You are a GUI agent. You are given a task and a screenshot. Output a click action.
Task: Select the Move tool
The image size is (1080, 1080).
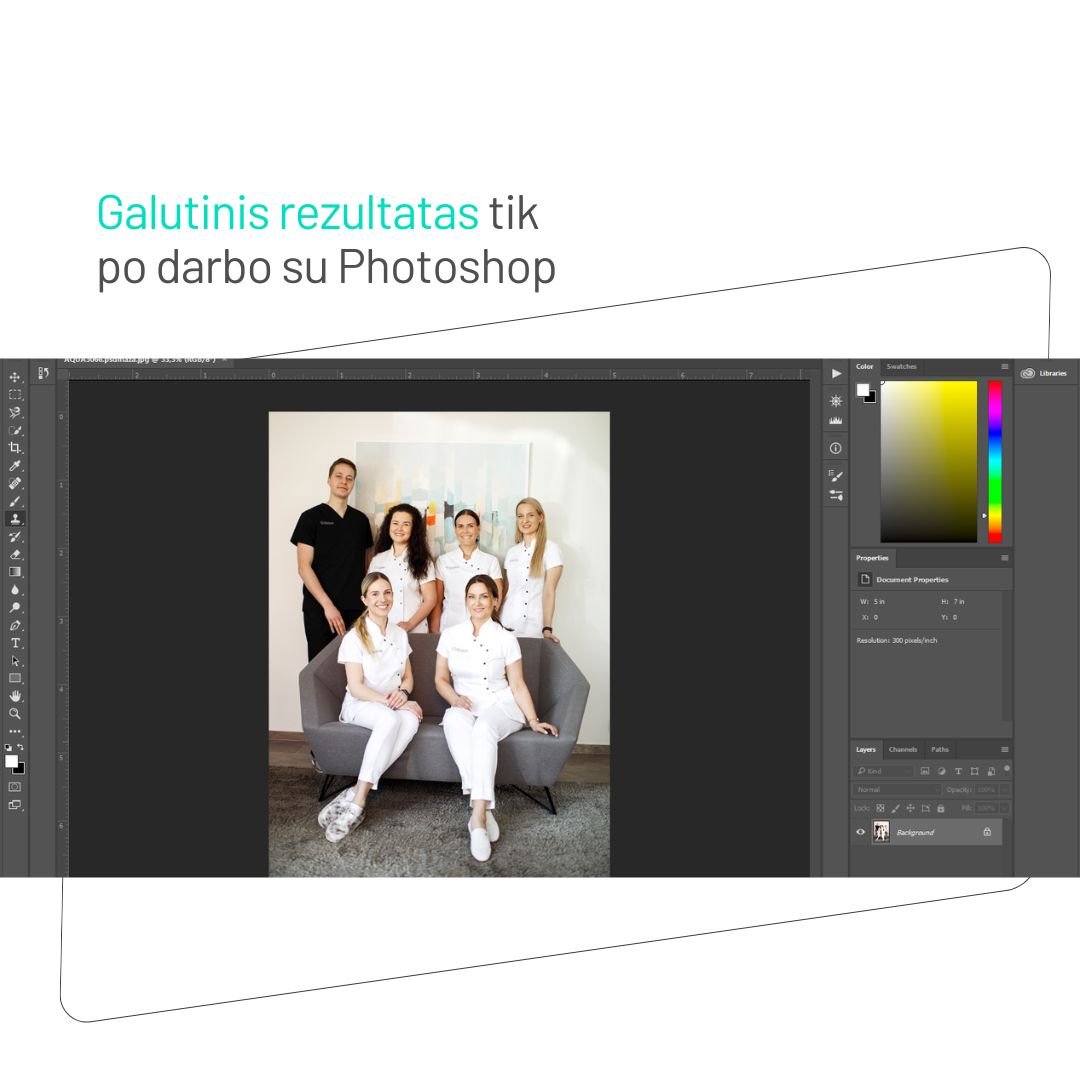pyautogui.click(x=15, y=377)
